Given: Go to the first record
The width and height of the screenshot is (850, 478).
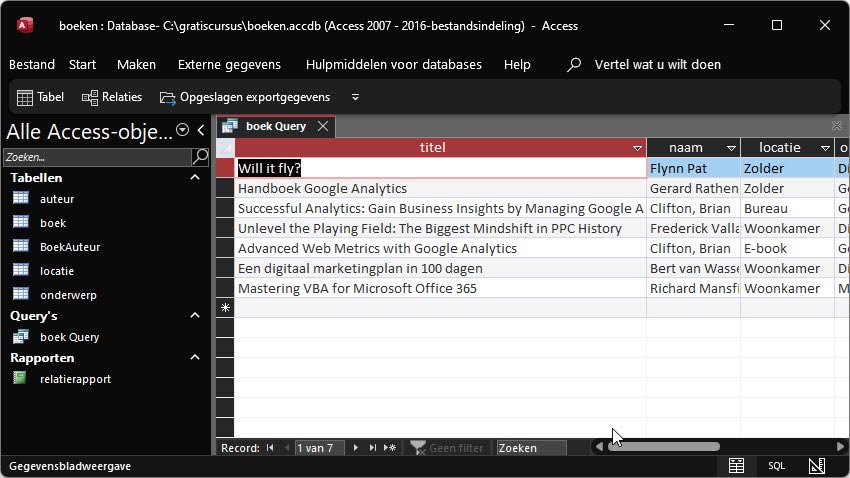Looking at the screenshot, I should tap(270, 448).
